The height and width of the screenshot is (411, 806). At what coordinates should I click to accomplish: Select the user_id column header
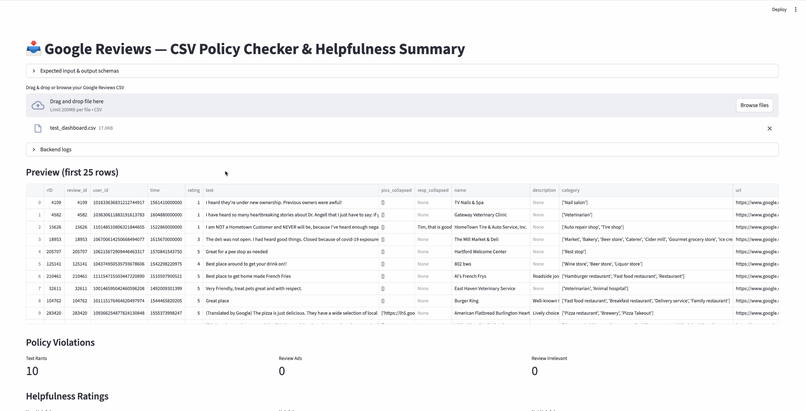(119, 190)
